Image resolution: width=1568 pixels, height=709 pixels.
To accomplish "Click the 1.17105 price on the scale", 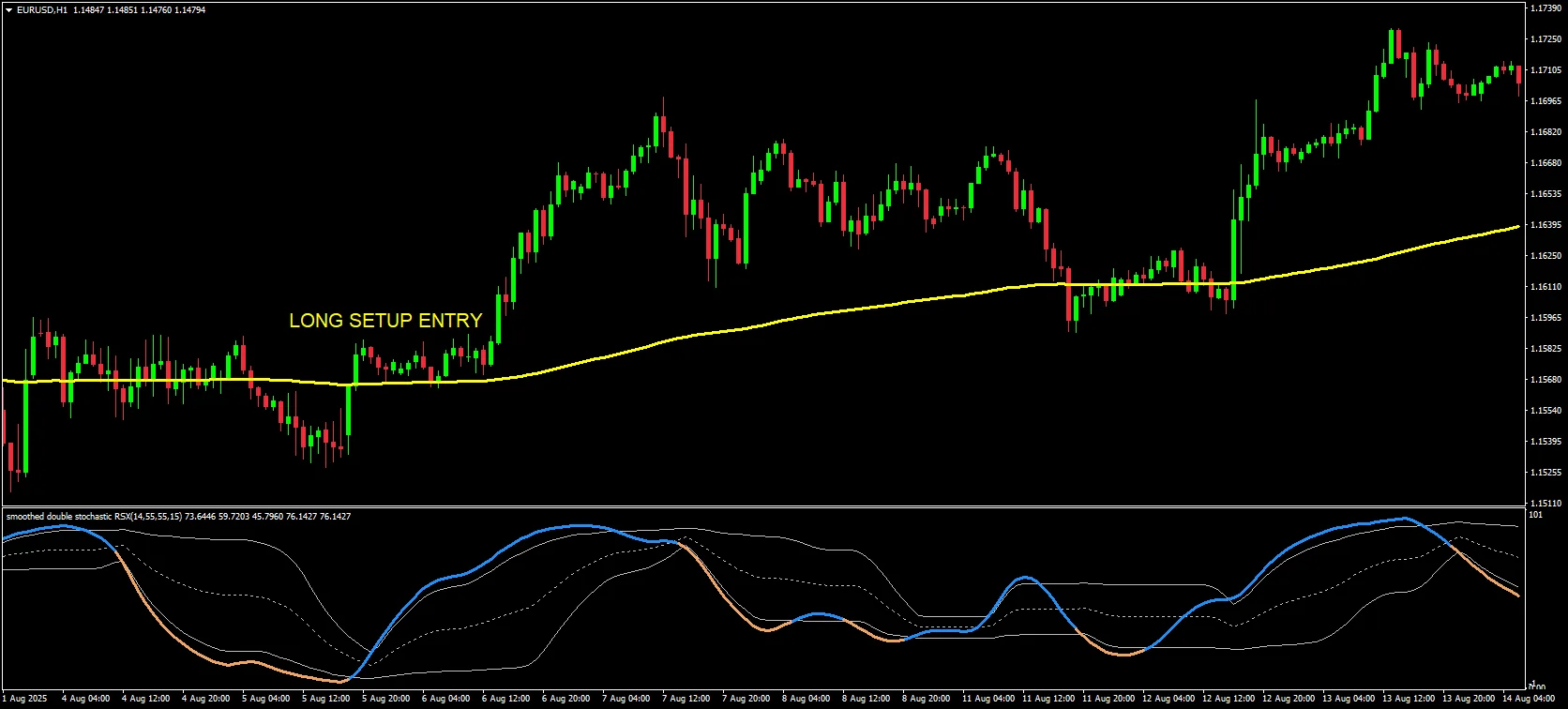I will (x=1545, y=70).
